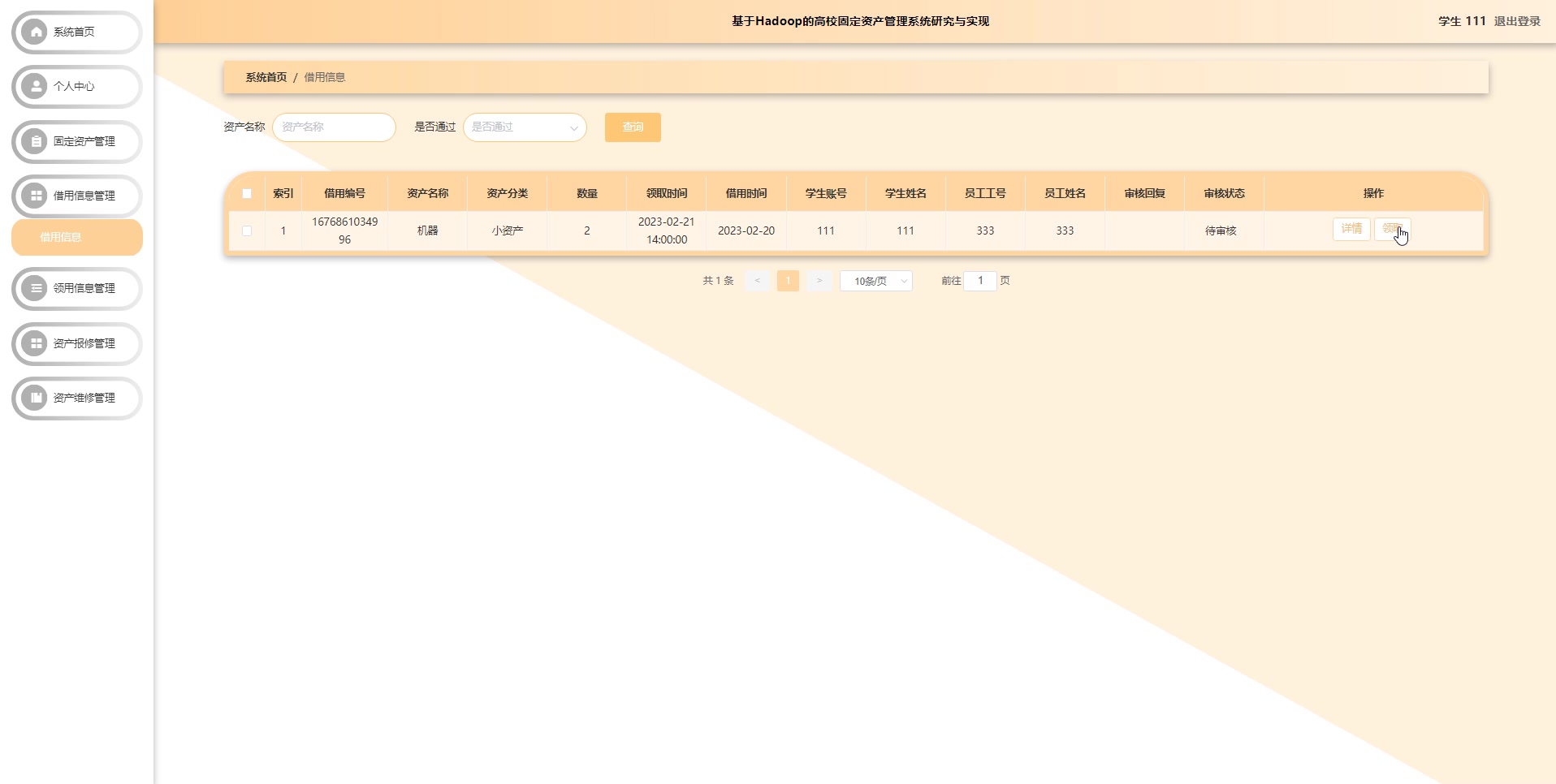Click the 资产报修管理 sidebar icon

[x=34, y=343]
